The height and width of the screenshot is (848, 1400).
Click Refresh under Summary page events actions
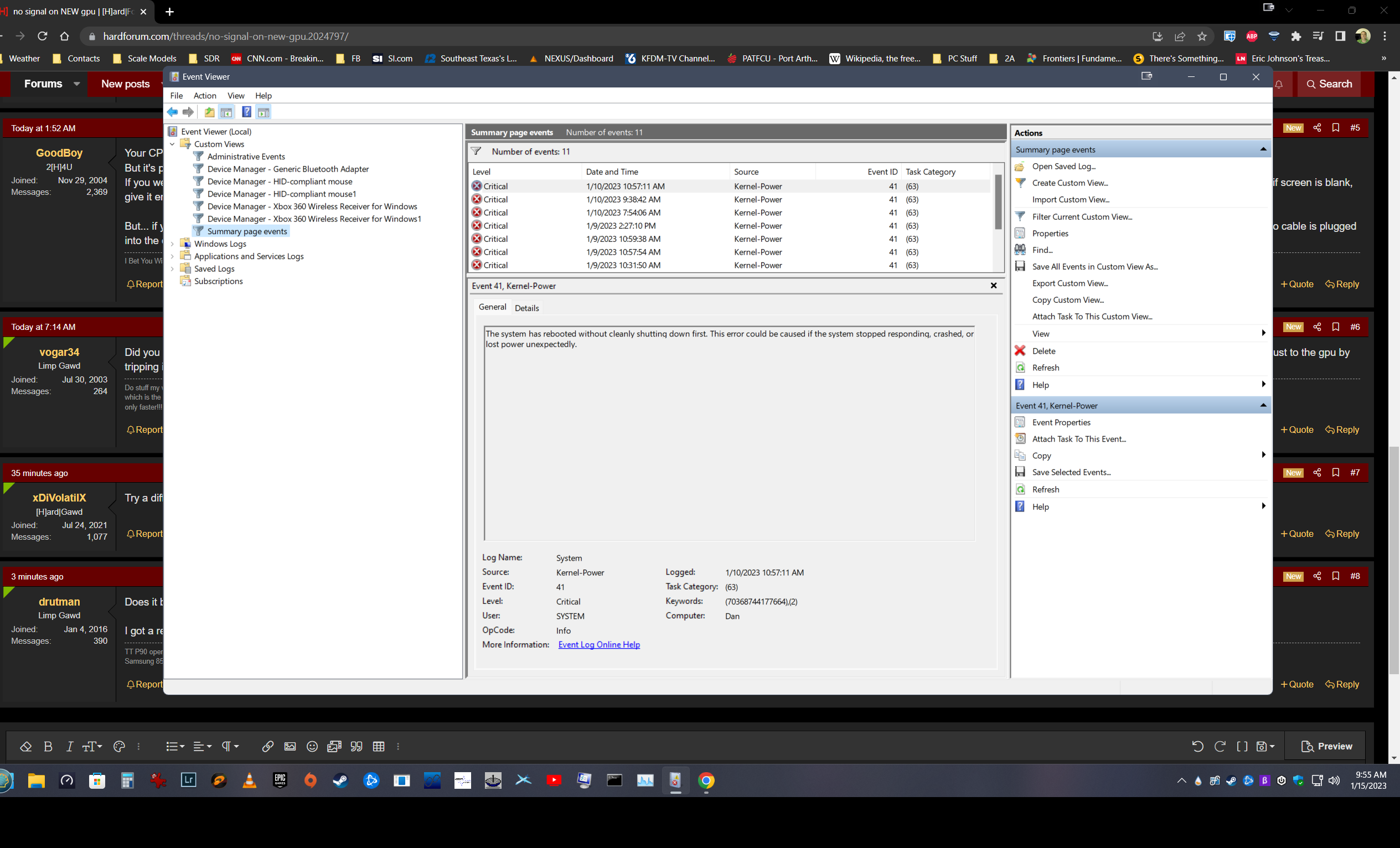[x=1046, y=368]
